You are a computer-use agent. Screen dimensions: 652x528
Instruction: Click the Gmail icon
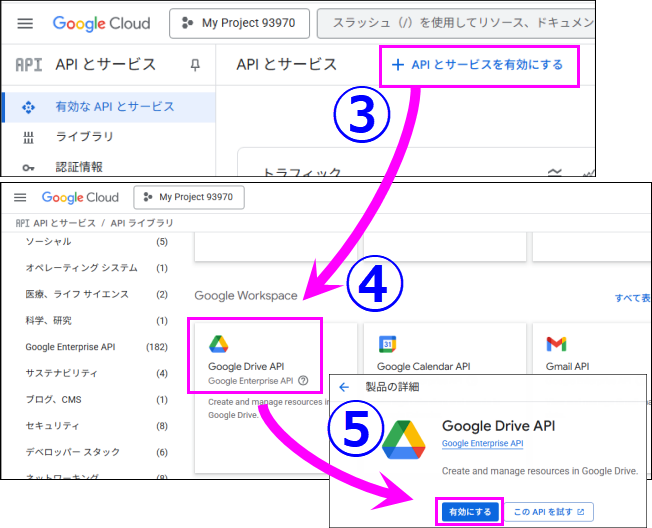pos(556,344)
